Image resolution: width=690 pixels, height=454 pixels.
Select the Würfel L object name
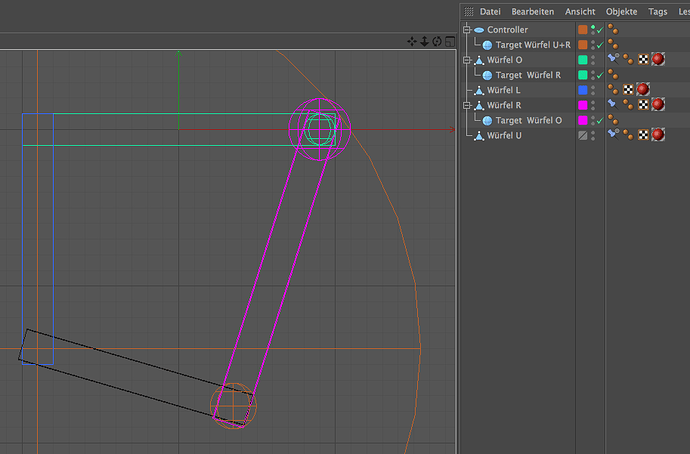click(503, 90)
